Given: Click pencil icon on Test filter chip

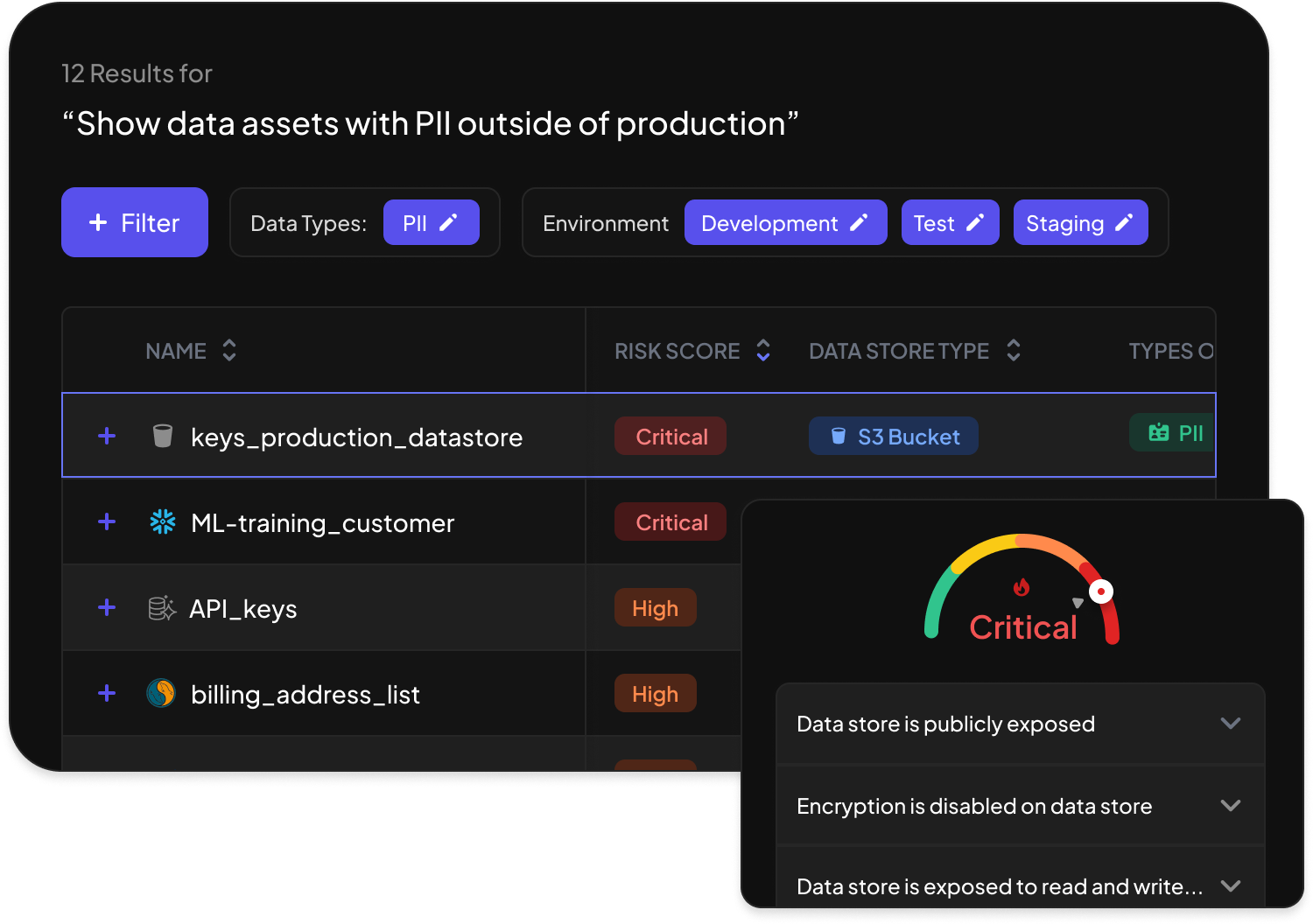Looking at the screenshot, I should [x=974, y=223].
